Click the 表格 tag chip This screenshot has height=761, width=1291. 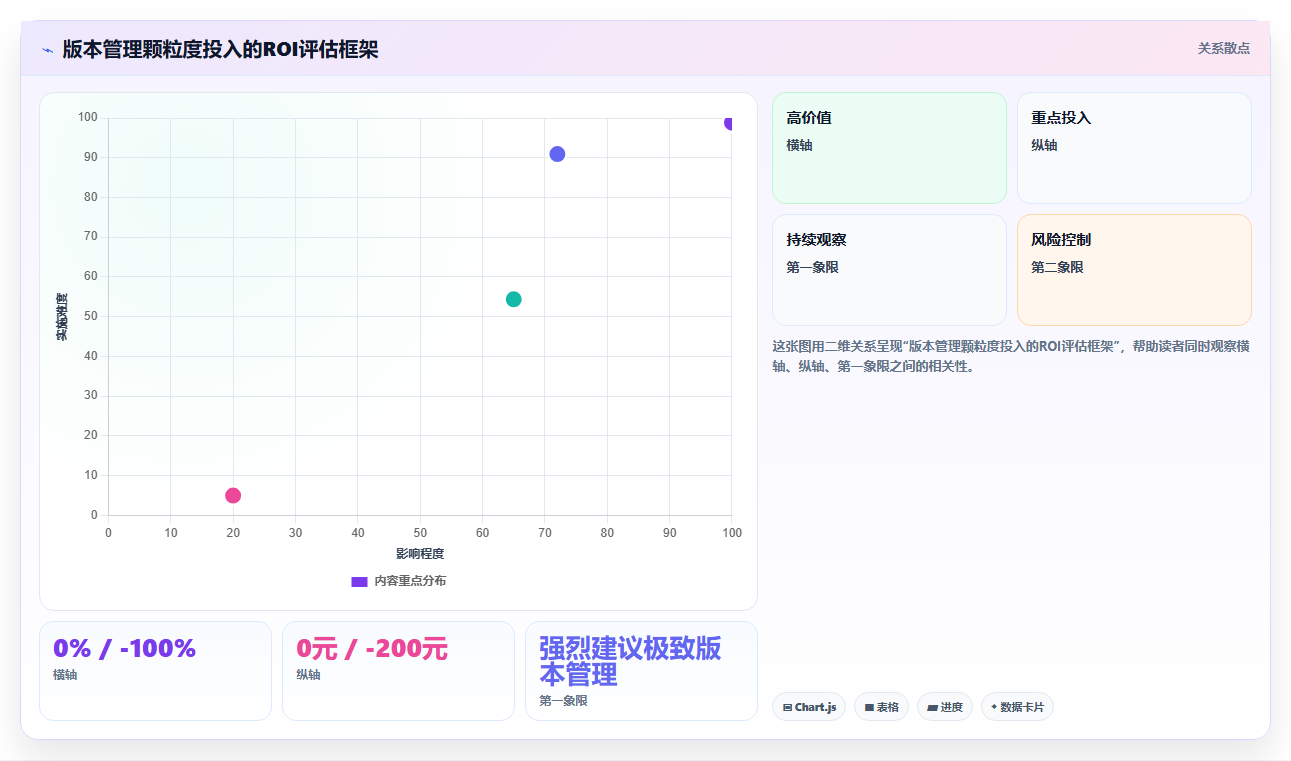(x=881, y=707)
